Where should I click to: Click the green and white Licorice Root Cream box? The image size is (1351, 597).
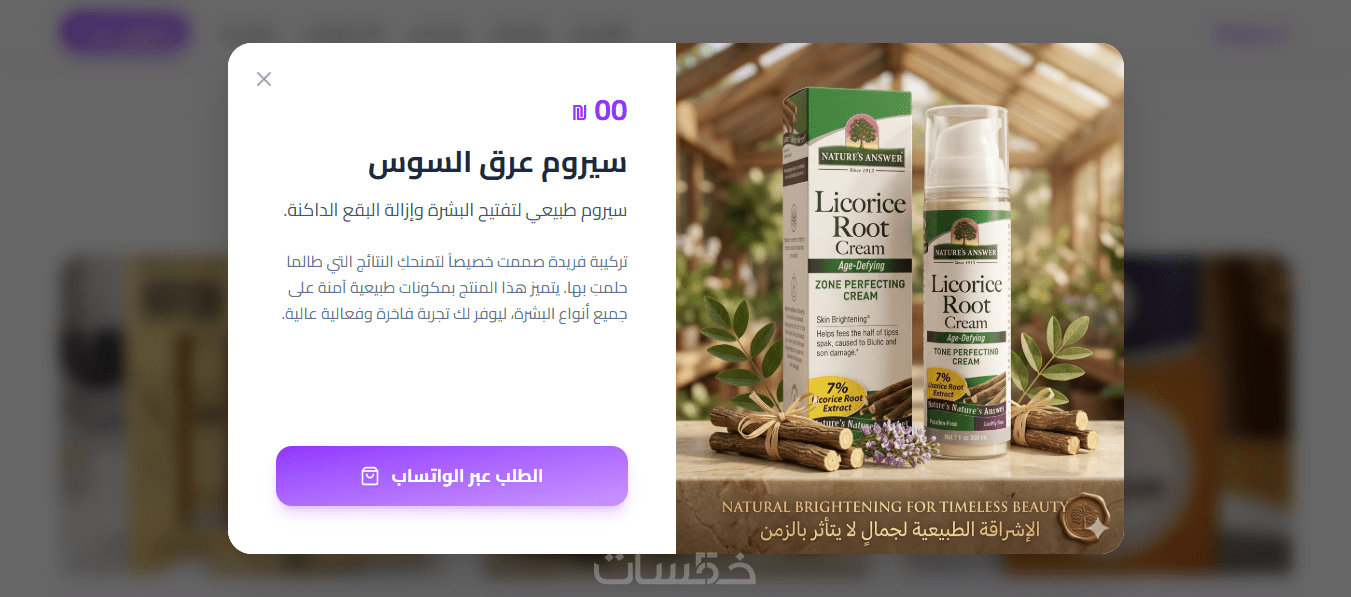click(849, 262)
